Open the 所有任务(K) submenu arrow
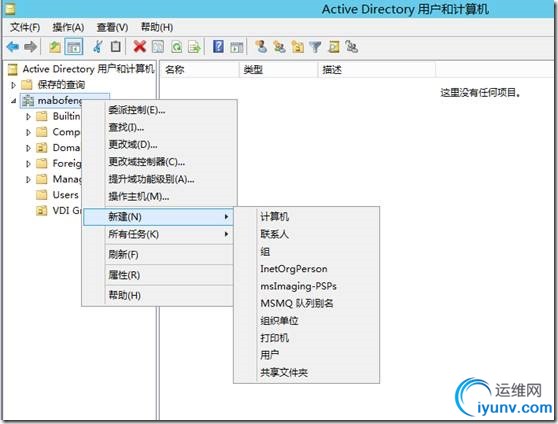The height and width of the screenshot is (424, 558). tap(226, 234)
